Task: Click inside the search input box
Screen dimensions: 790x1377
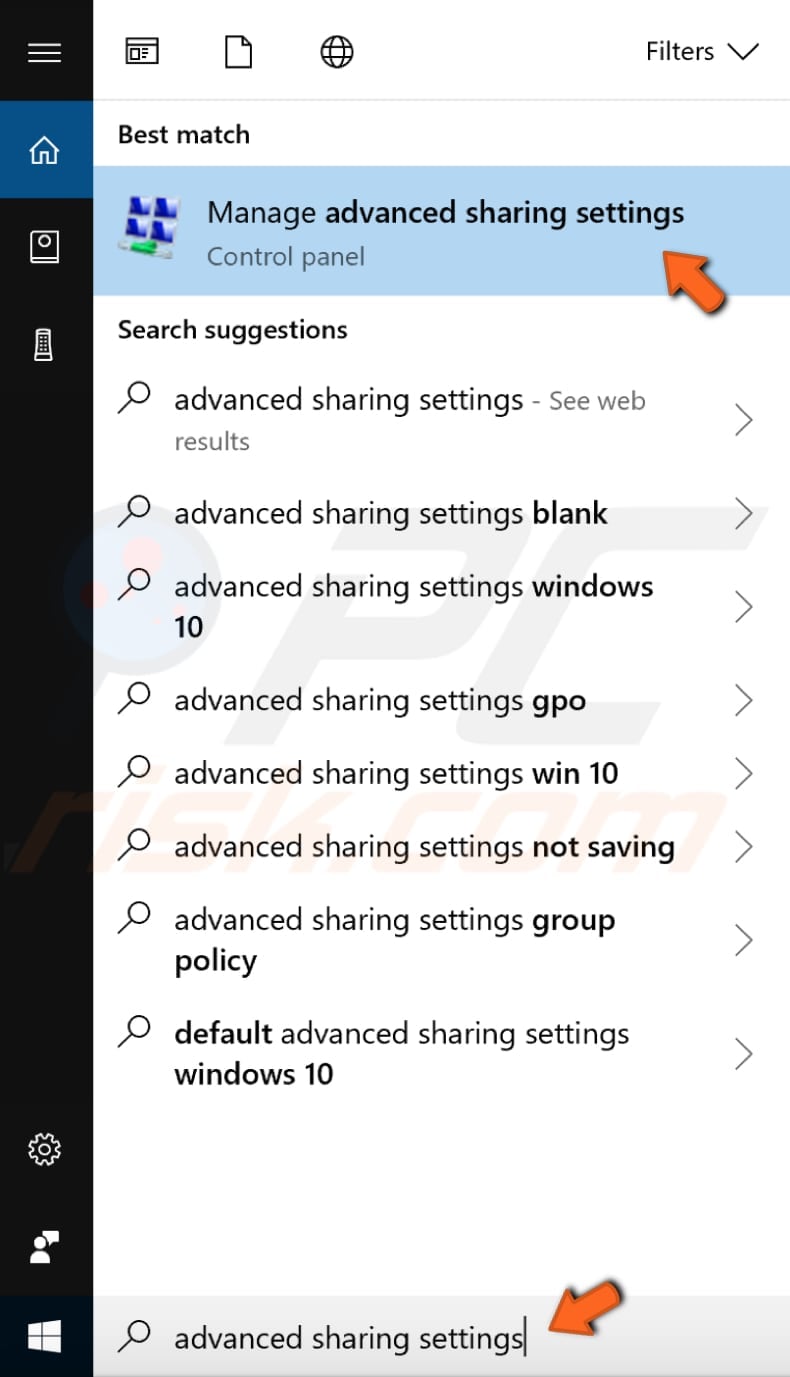Action: tap(350, 1337)
